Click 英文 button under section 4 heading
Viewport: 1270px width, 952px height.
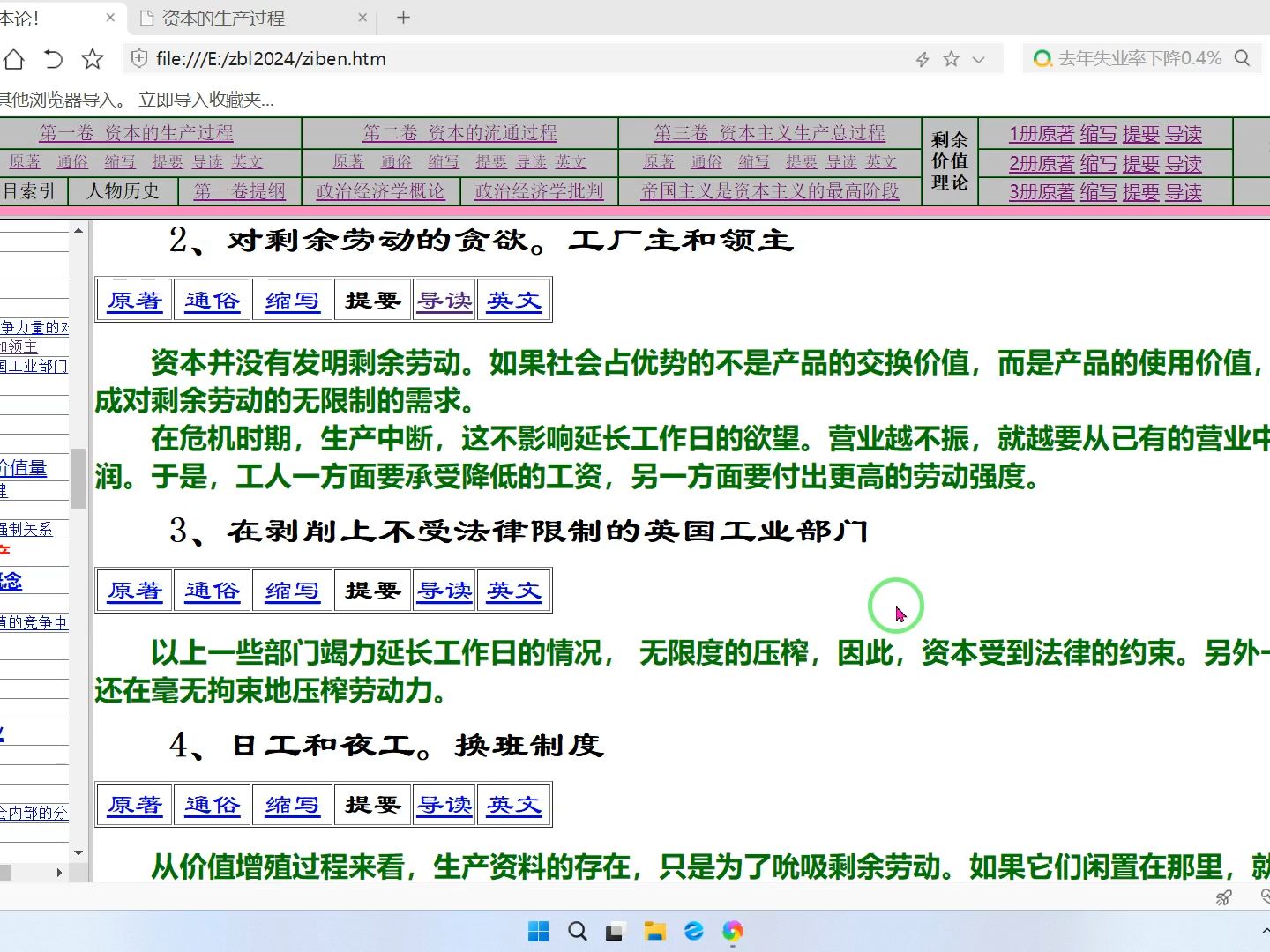(514, 805)
